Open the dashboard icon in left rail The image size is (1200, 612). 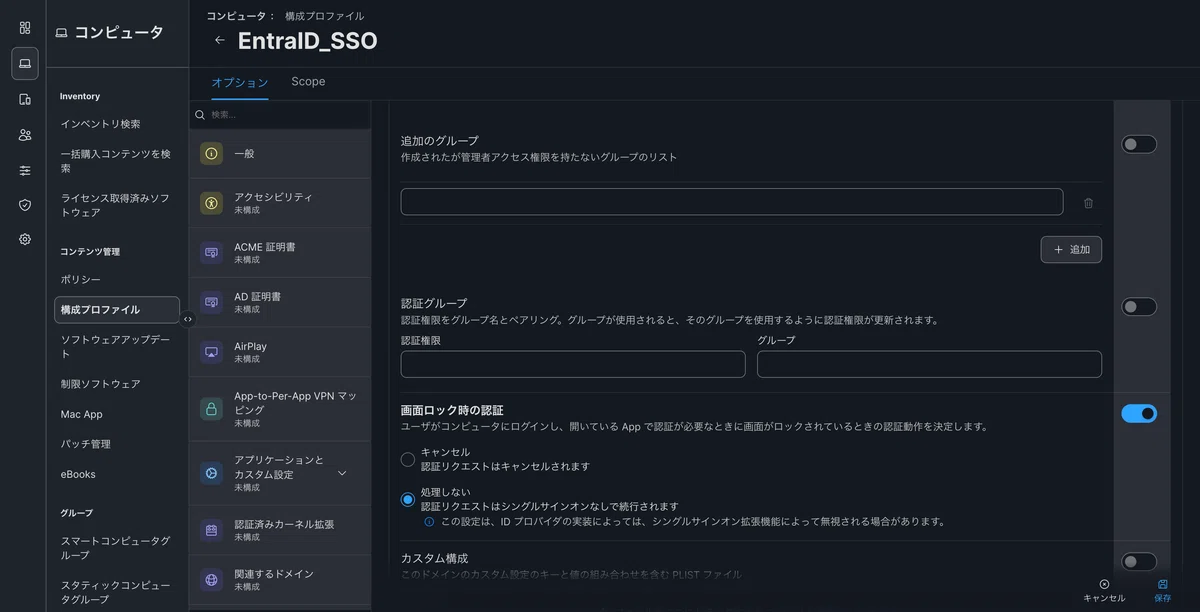point(25,28)
